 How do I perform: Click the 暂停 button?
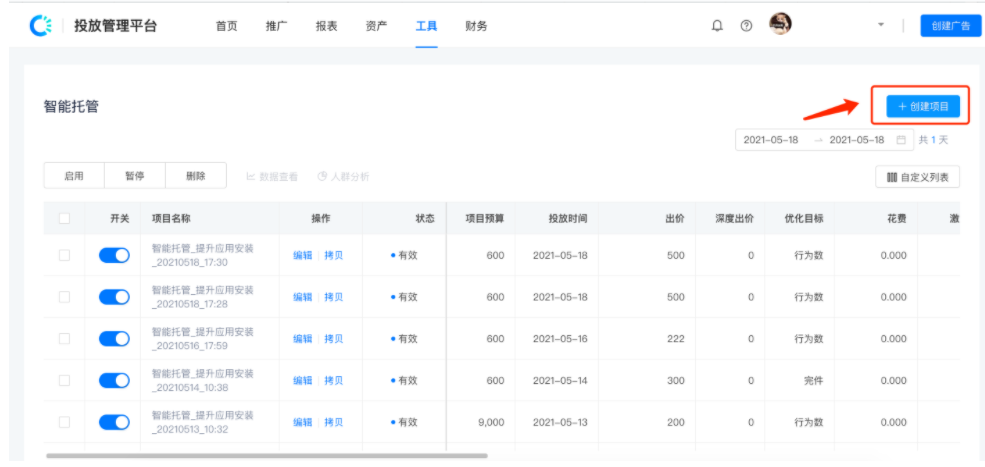coord(134,176)
